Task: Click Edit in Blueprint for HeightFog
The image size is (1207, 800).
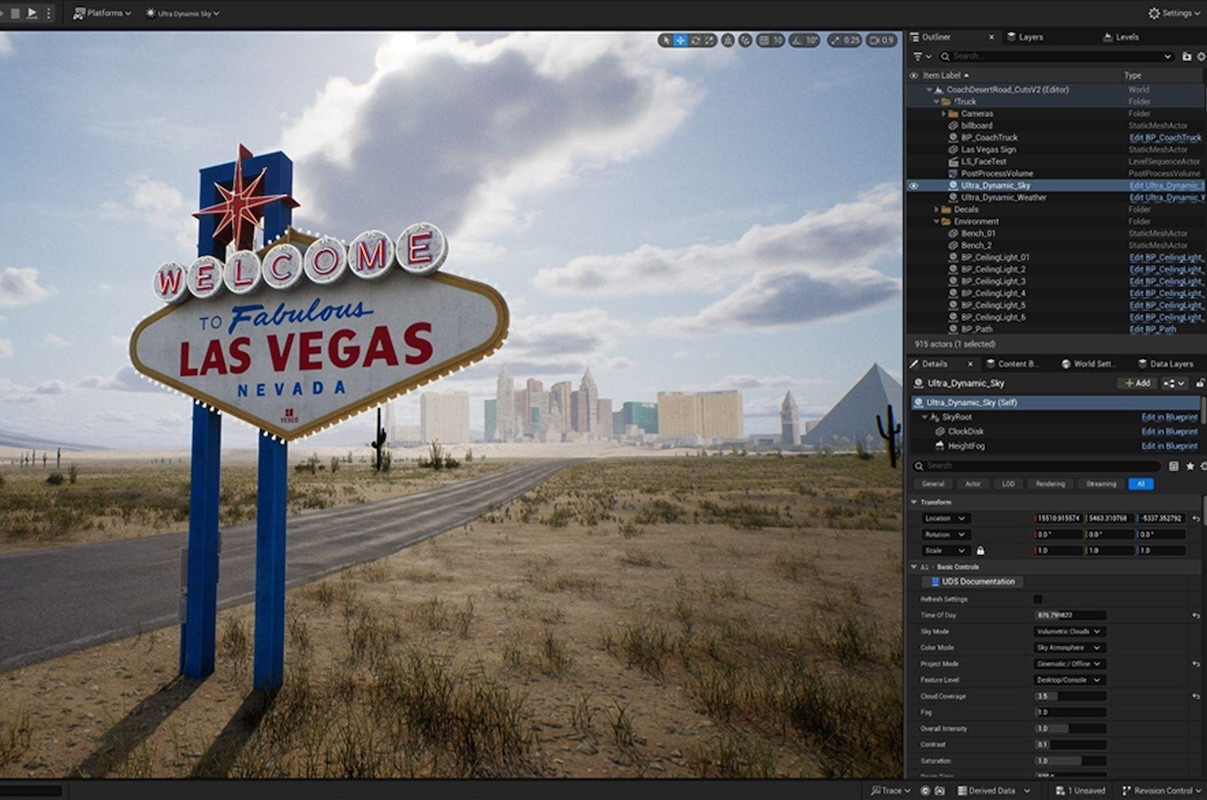Action: click(x=1169, y=446)
